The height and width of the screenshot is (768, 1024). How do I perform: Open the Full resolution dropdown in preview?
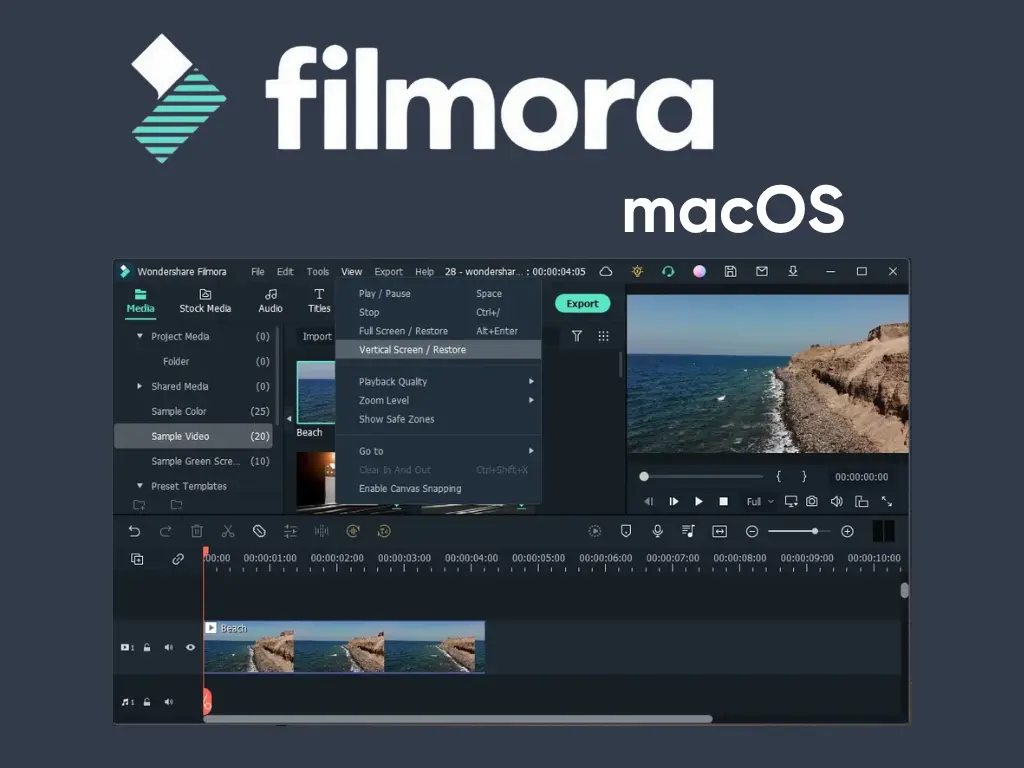(759, 501)
